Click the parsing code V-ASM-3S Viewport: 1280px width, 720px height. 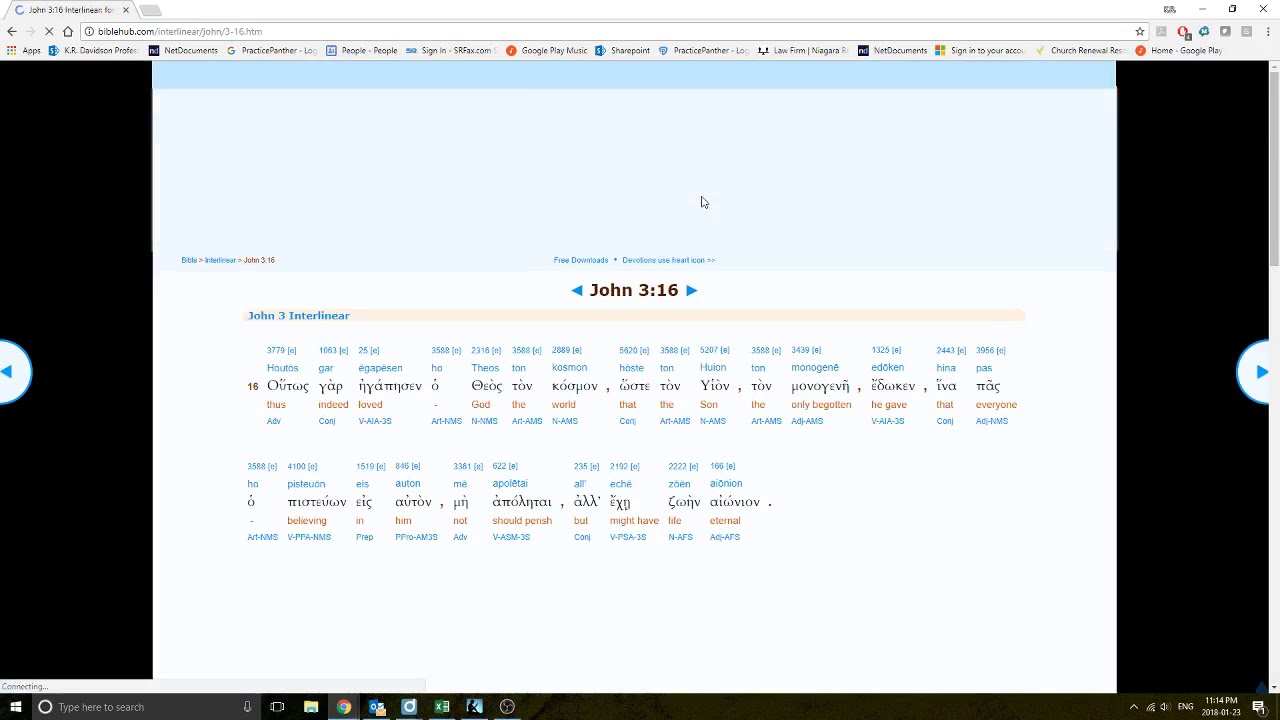pos(511,538)
